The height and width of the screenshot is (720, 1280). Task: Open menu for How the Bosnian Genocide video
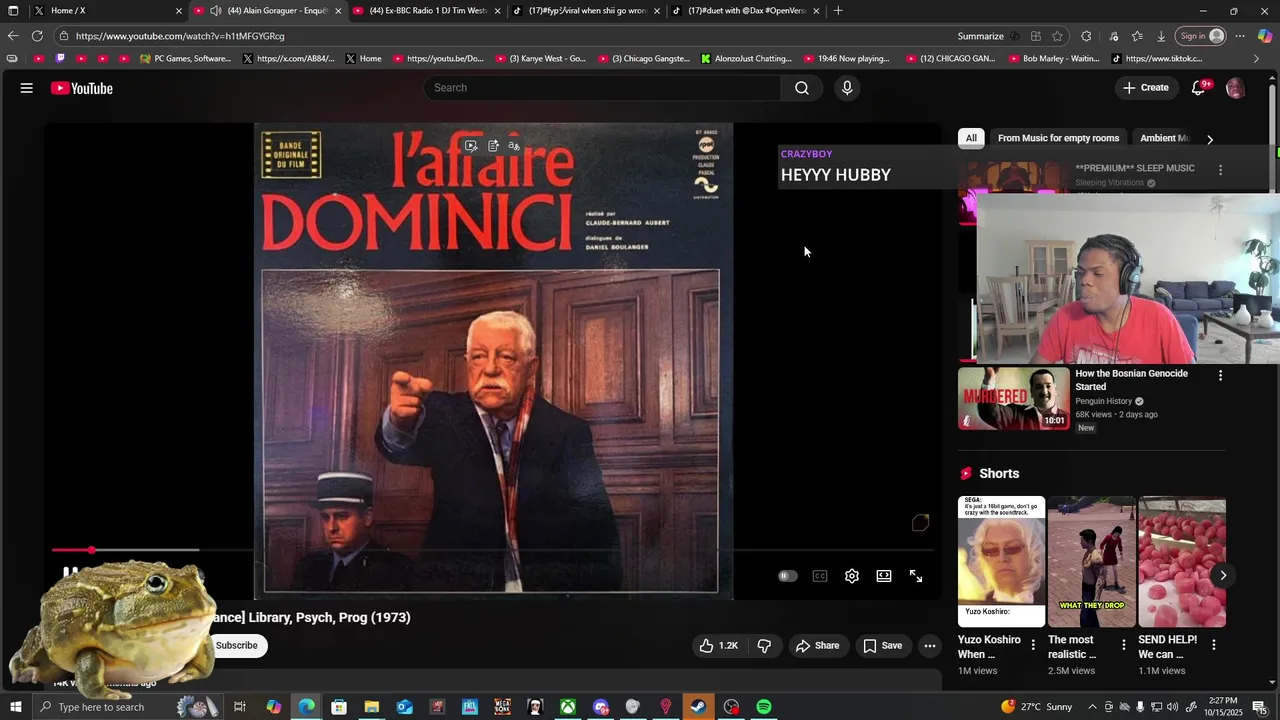(1220, 375)
